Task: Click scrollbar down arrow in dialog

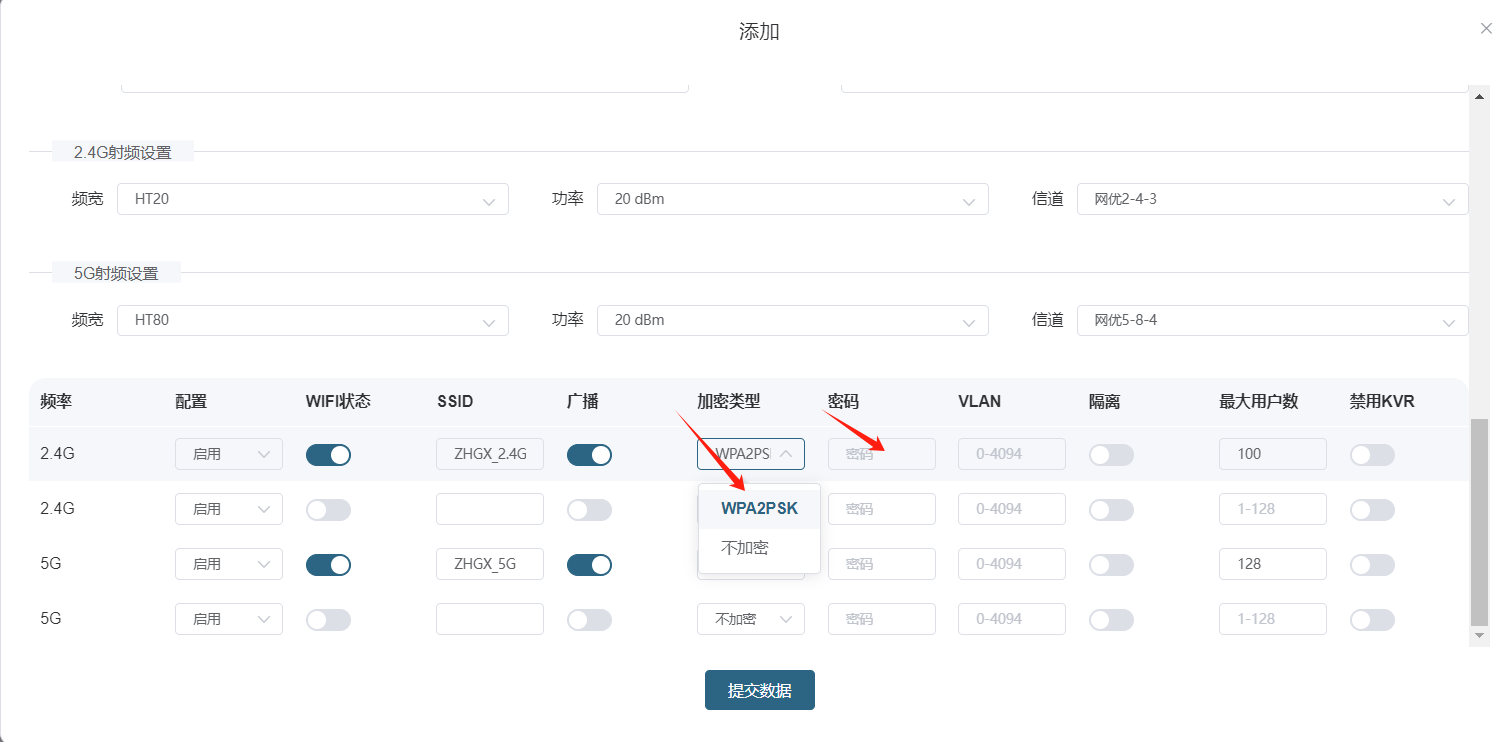Action: coord(1479,636)
